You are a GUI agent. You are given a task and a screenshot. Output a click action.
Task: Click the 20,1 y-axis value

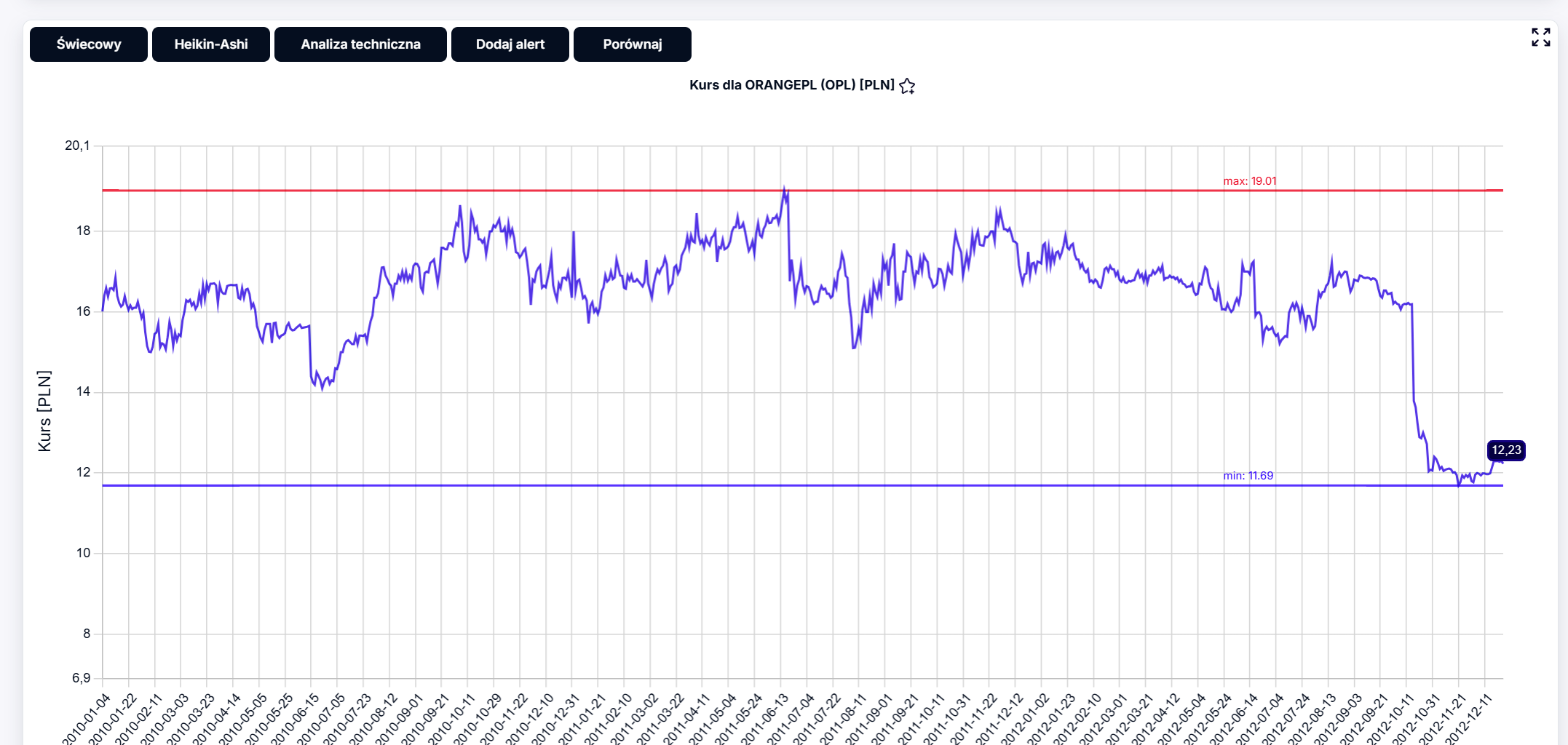pos(77,146)
